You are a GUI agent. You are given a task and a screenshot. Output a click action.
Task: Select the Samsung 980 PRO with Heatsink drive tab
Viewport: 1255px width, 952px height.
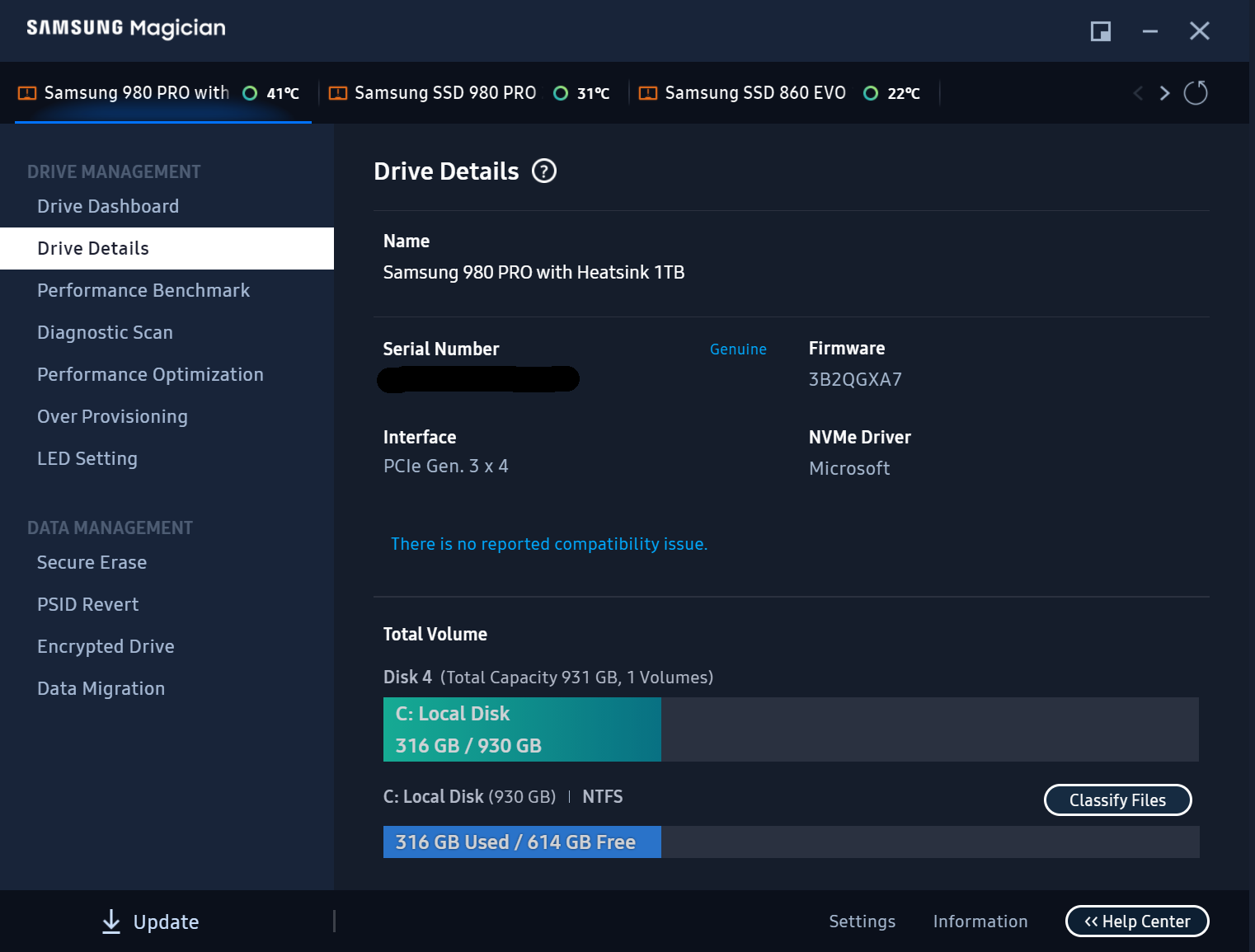click(163, 93)
